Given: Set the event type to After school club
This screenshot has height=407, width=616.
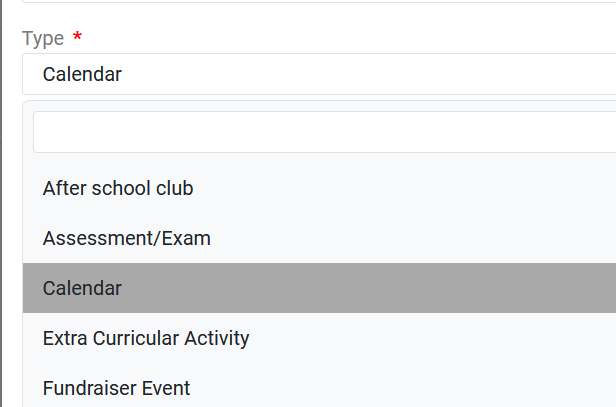Looking at the screenshot, I should tap(118, 188).
